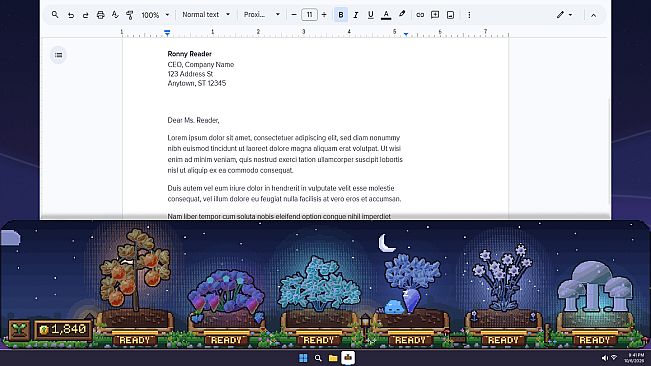Decrease the font size
651x366 pixels.
point(294,15)
